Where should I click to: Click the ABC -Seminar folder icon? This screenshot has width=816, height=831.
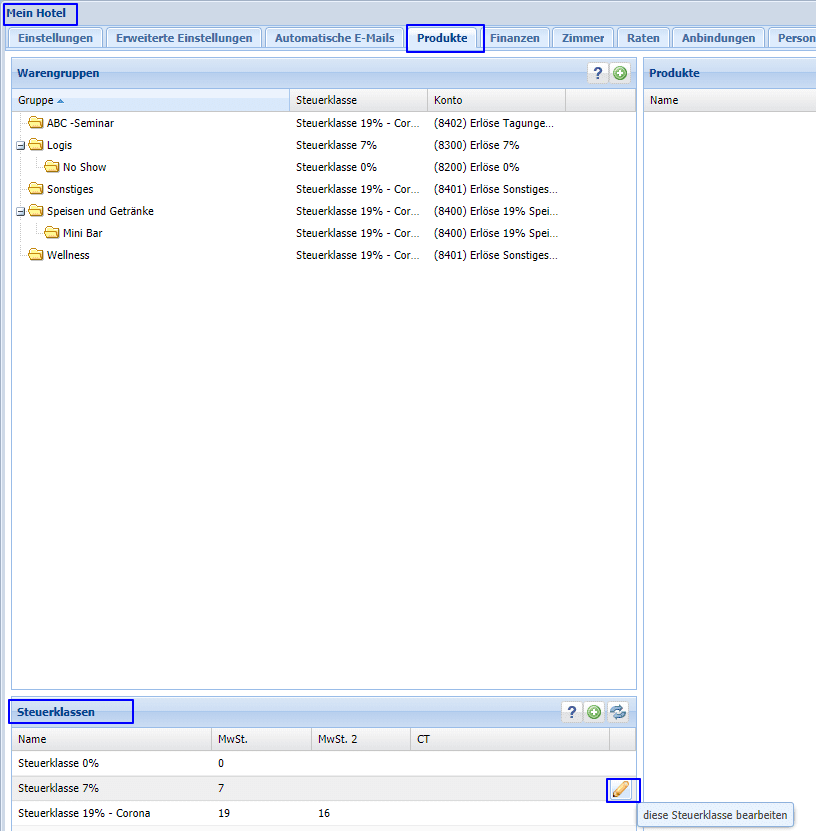[36, 123]
